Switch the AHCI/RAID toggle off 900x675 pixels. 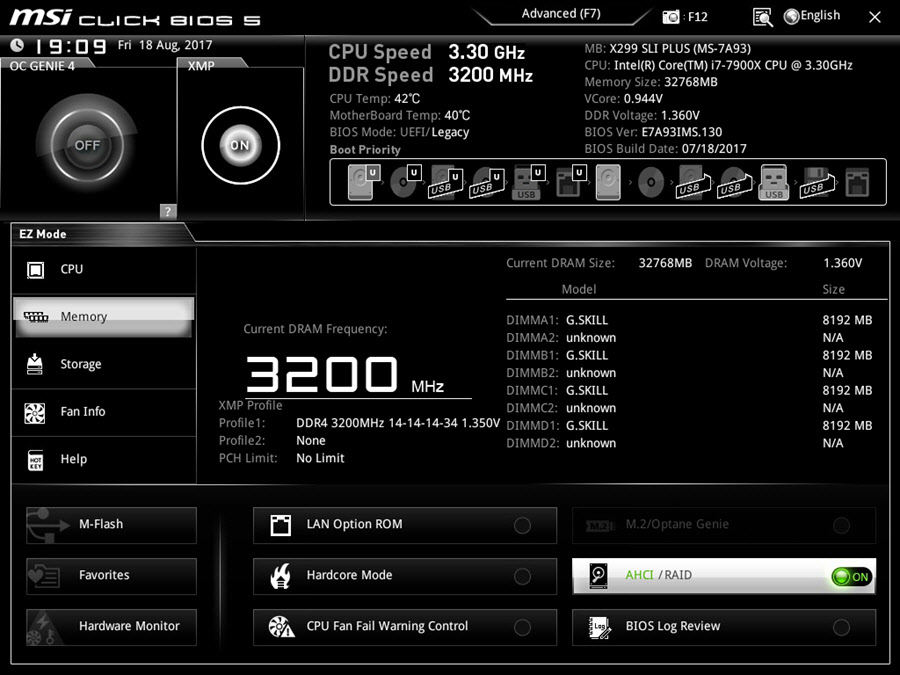pos(851,576)
